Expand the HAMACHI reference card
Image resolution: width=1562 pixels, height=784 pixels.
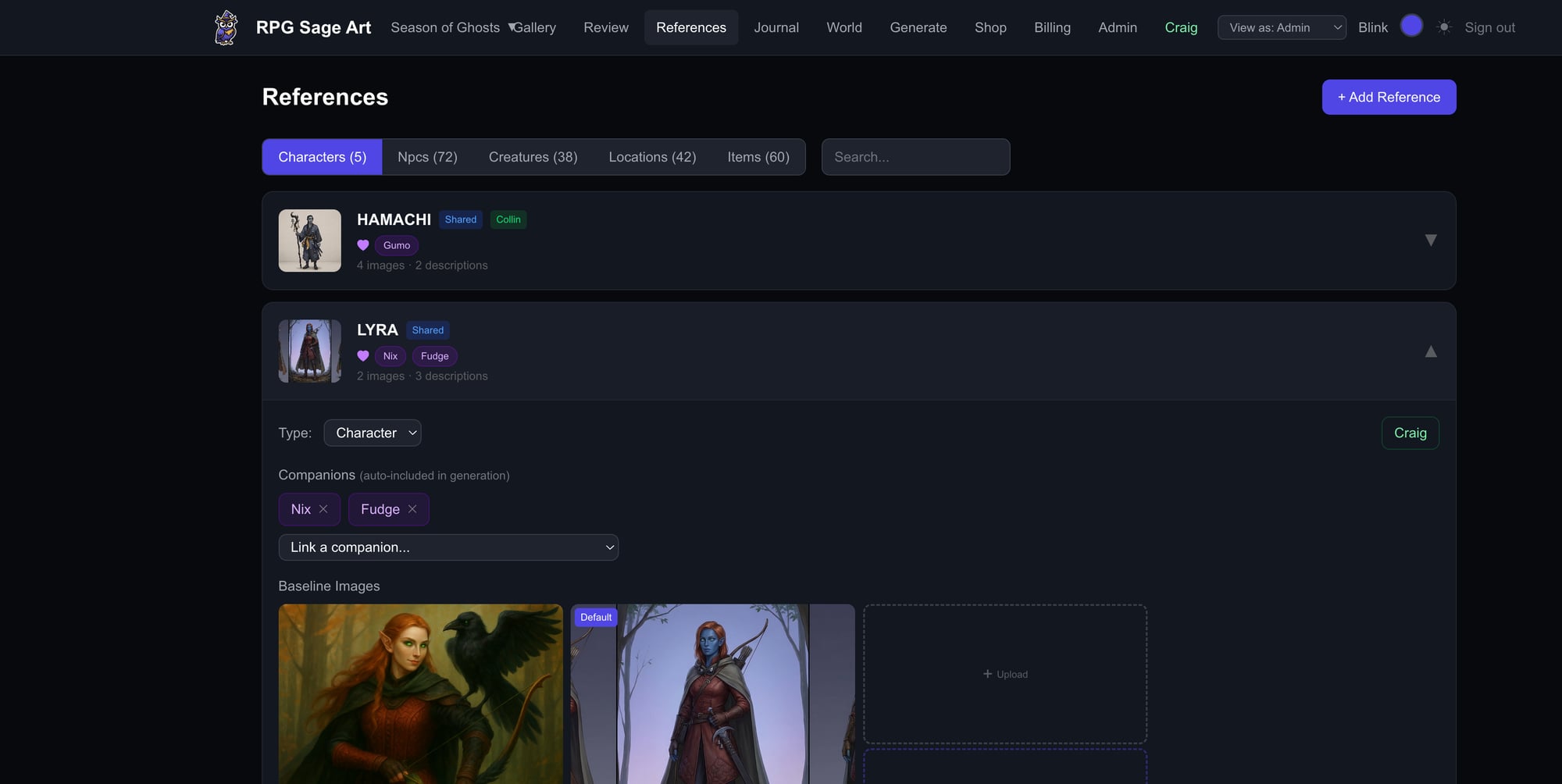(x=1431, y=240)
